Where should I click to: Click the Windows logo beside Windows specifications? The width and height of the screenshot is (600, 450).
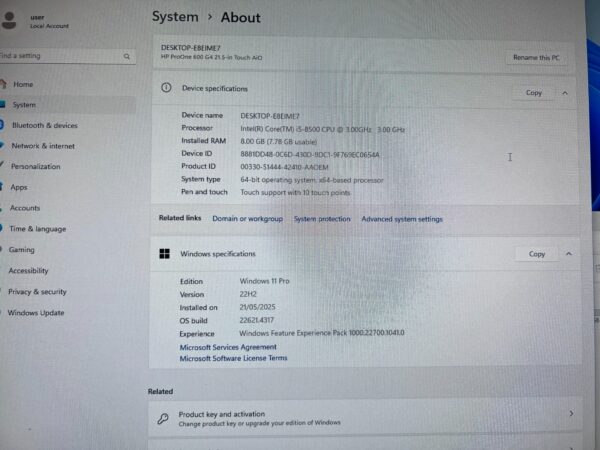pyautogui.click(x=165, y=254)
